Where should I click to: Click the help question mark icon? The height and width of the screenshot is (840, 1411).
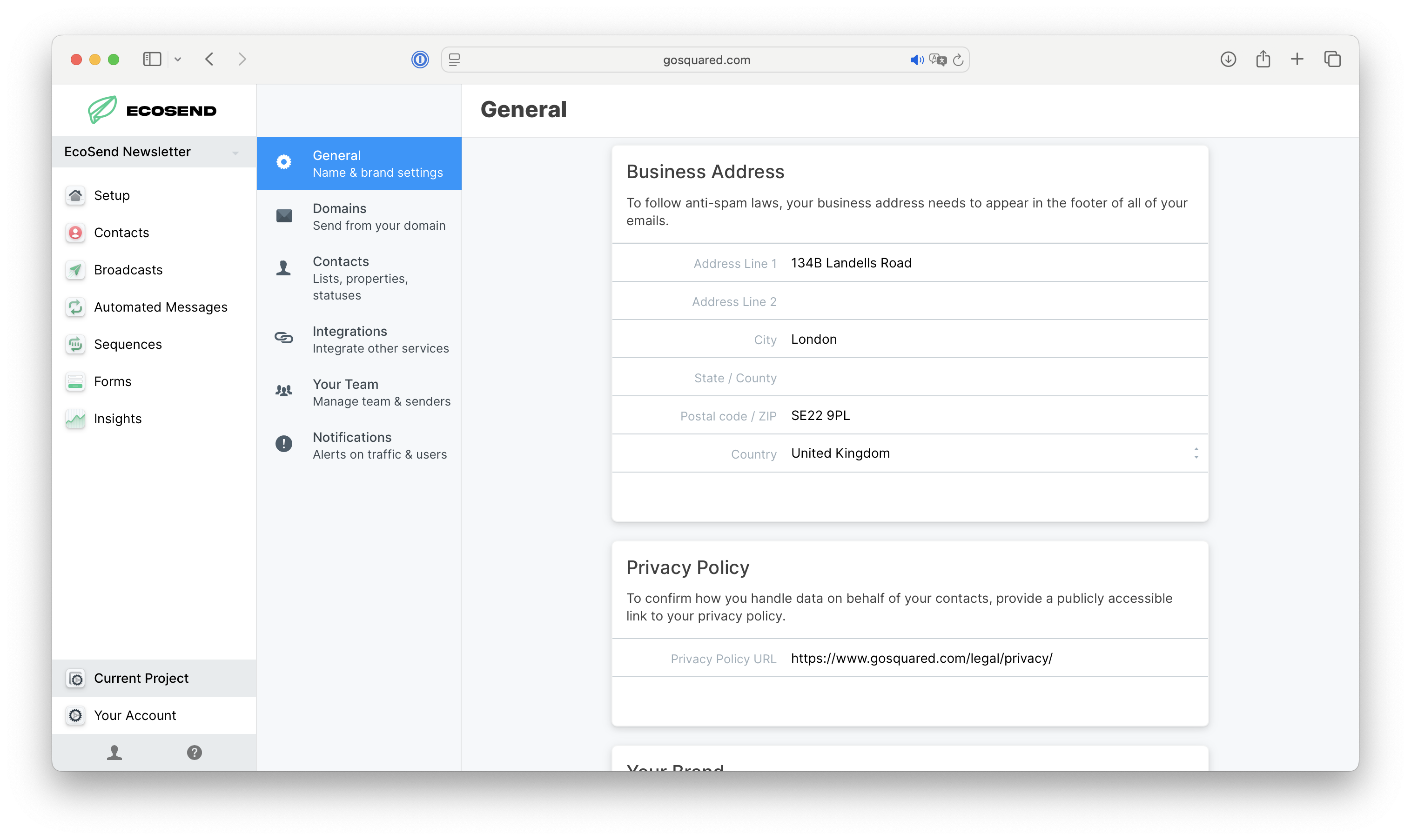coord(194,753)
